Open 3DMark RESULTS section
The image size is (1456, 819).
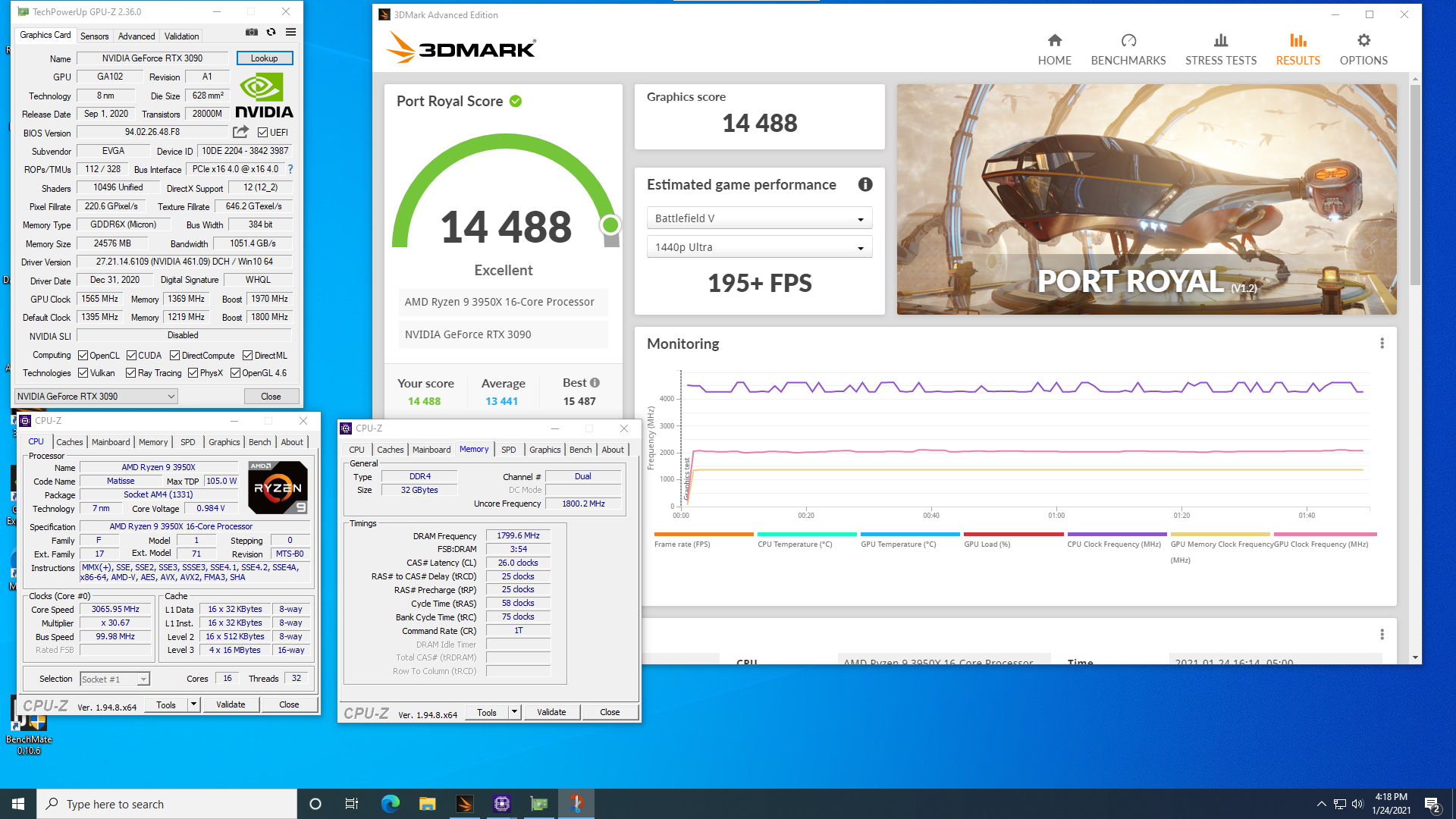(1298, 49)
